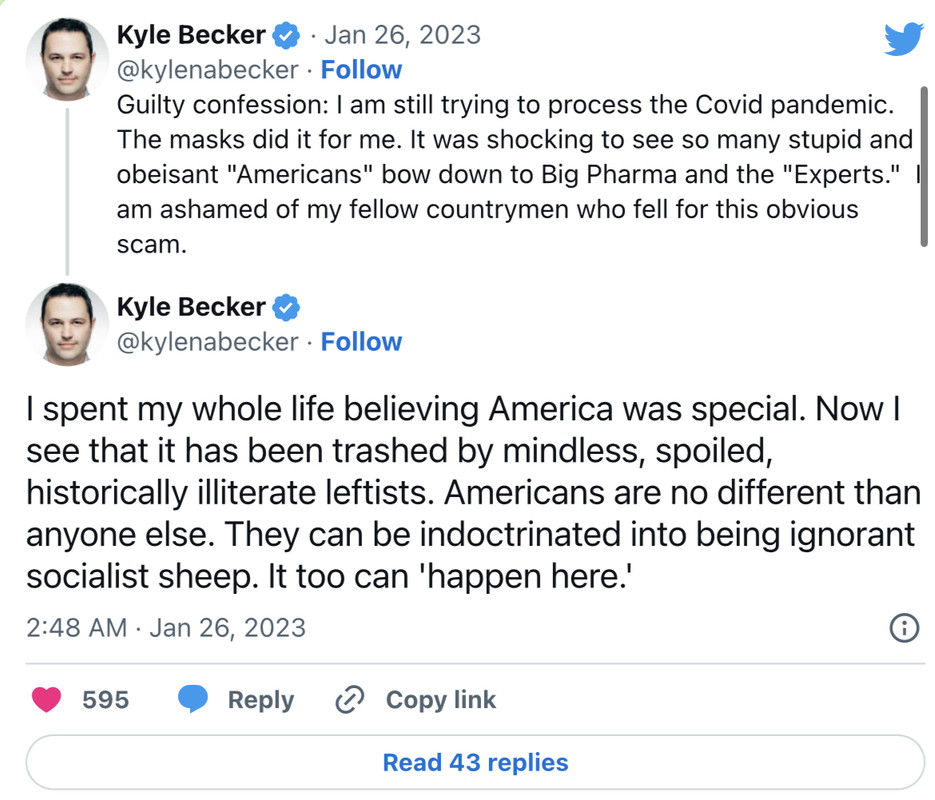Viewport: 935px width, 800px height.
Task: Click the red heart like icon
Action: coord(46,699)
